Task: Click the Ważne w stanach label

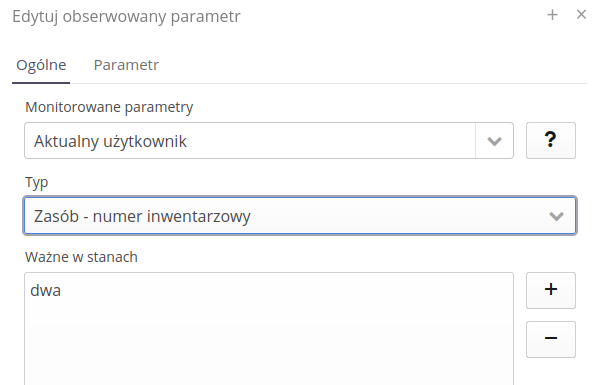Action: (x=81, y=257)
